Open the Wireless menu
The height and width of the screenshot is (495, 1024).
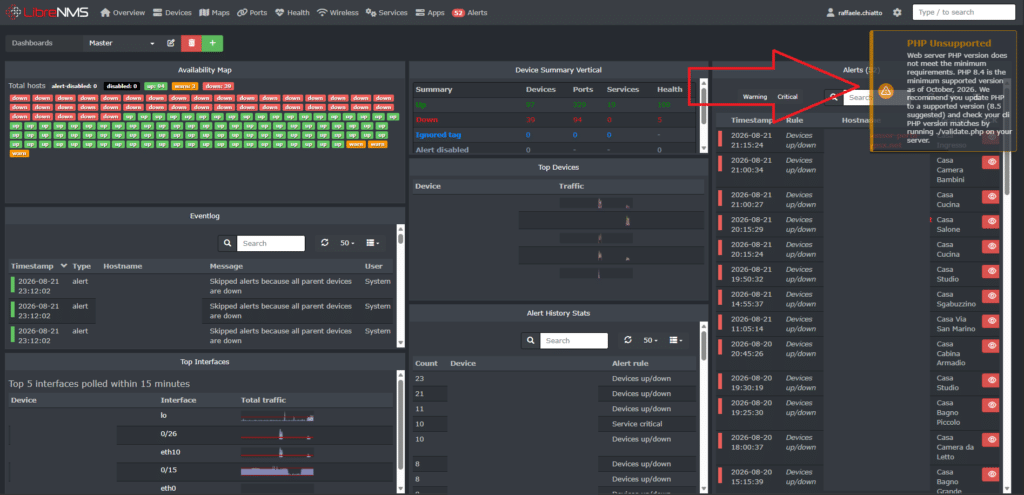[x=338, y=12]
